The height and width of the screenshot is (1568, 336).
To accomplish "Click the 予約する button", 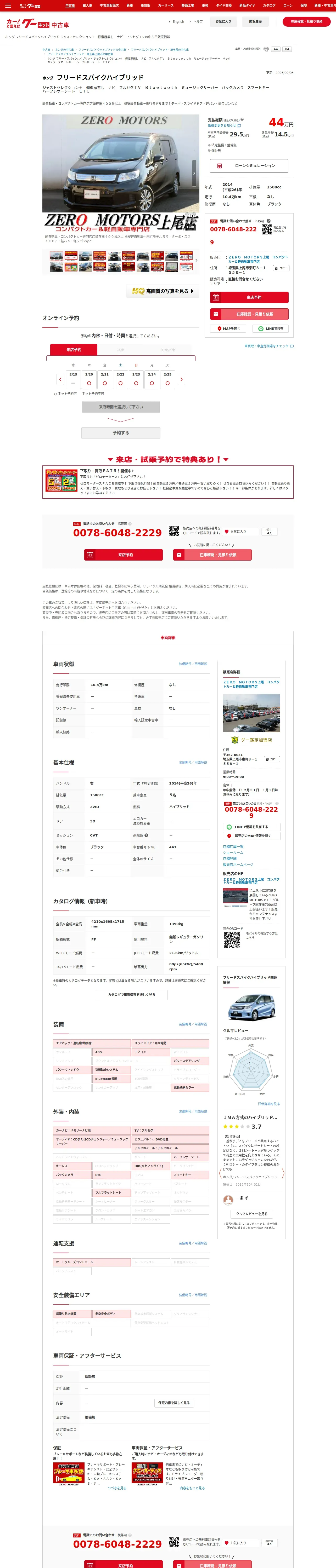I will [x=121, y=433].
